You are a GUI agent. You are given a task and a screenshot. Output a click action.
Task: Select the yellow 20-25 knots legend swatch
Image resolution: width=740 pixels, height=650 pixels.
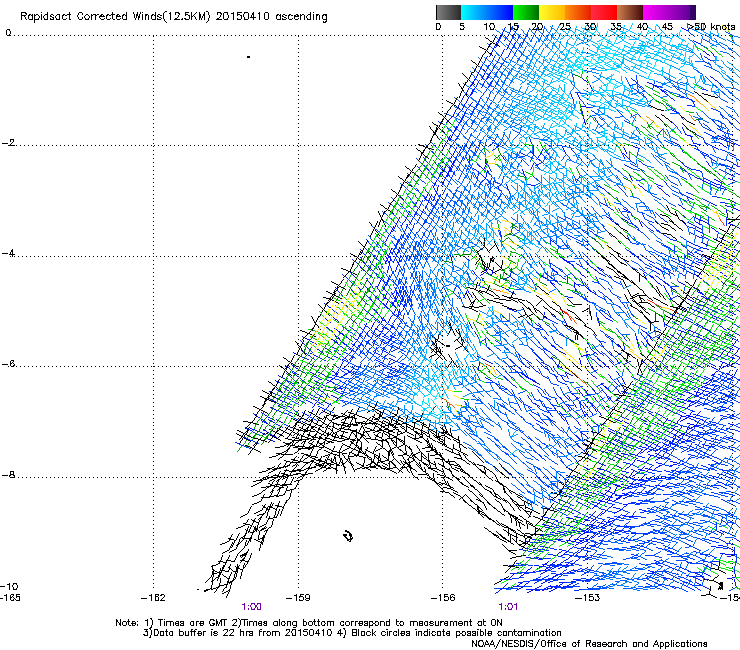pyautogui.click(x=552, y=12)
